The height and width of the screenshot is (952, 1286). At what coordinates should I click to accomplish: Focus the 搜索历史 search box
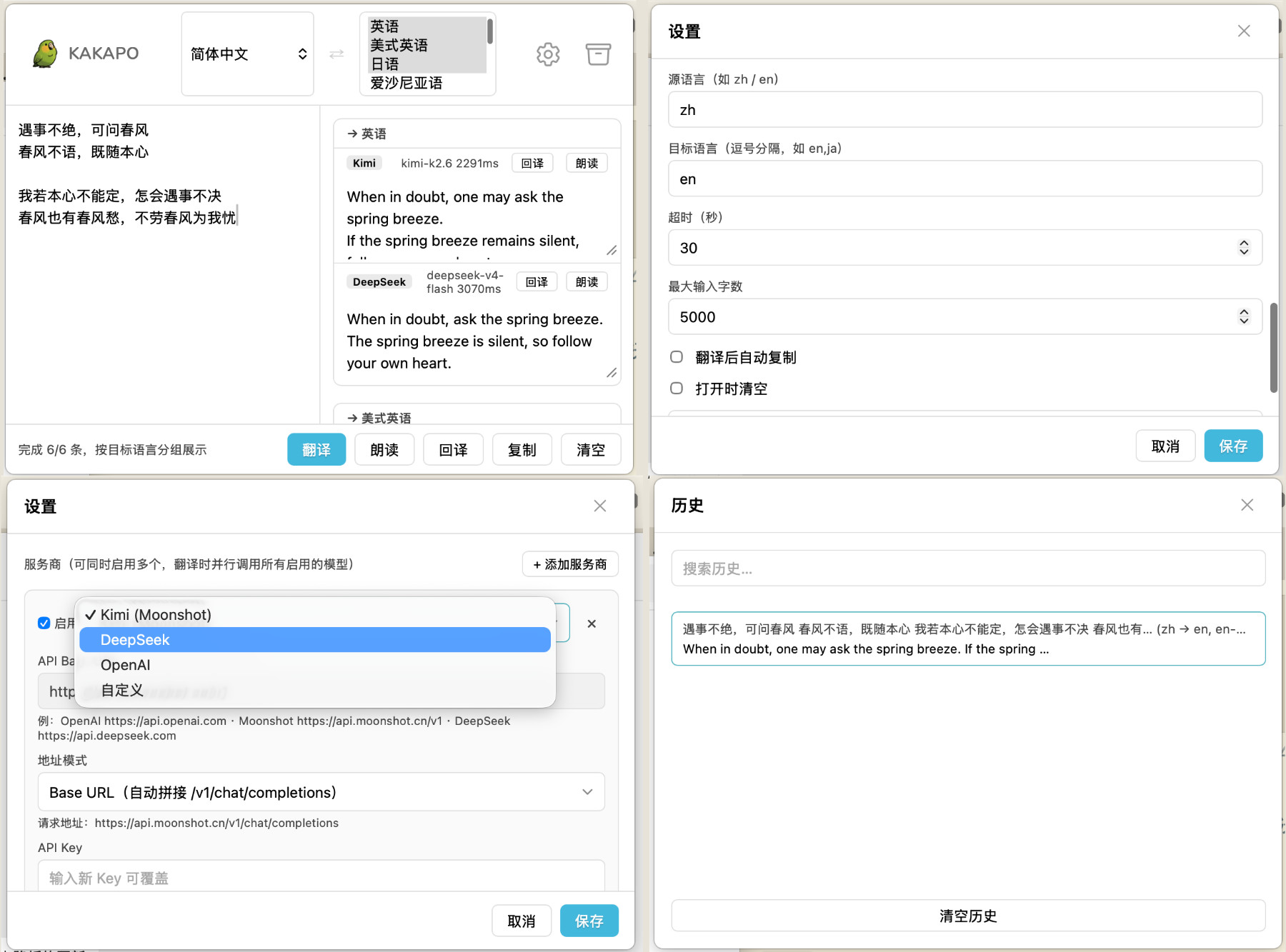[x=968, y=568]
